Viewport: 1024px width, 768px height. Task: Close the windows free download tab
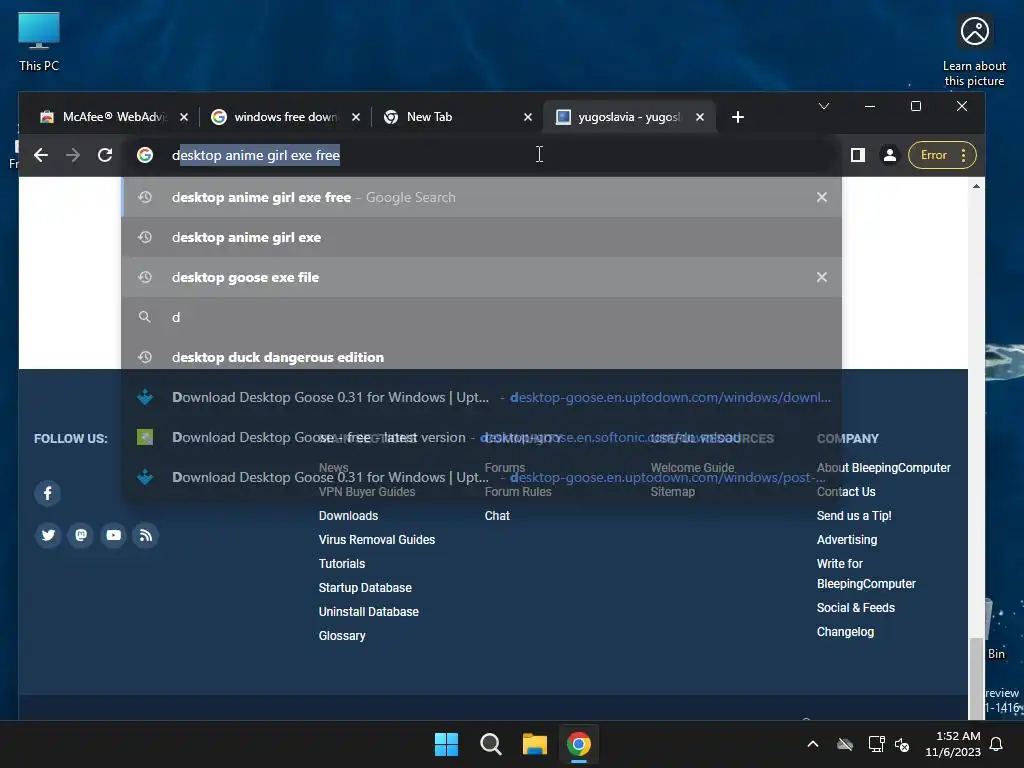(356, 117)
